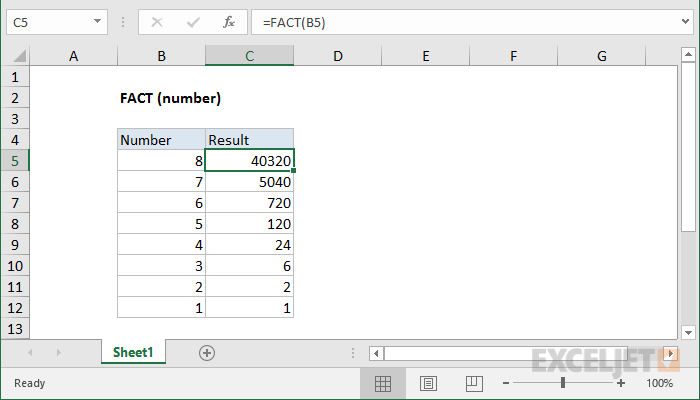Click the 'Number' header cell

161,140
